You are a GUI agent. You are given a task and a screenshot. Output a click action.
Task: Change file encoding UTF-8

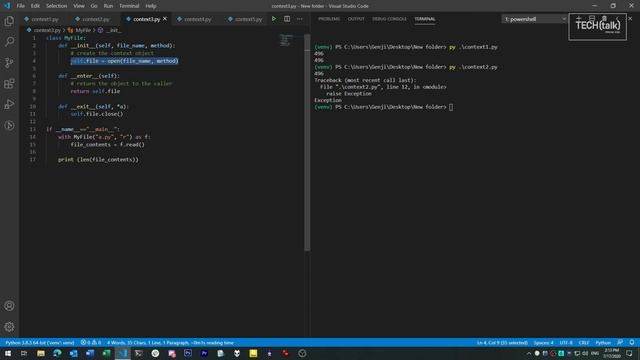(566, 342)
